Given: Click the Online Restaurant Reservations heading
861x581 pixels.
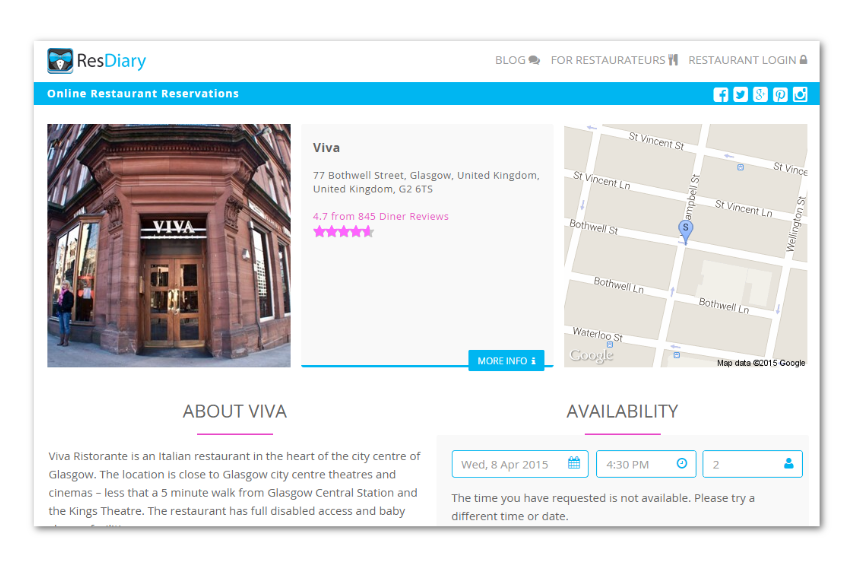Looking at the screenshot, I should pos(143,94).
